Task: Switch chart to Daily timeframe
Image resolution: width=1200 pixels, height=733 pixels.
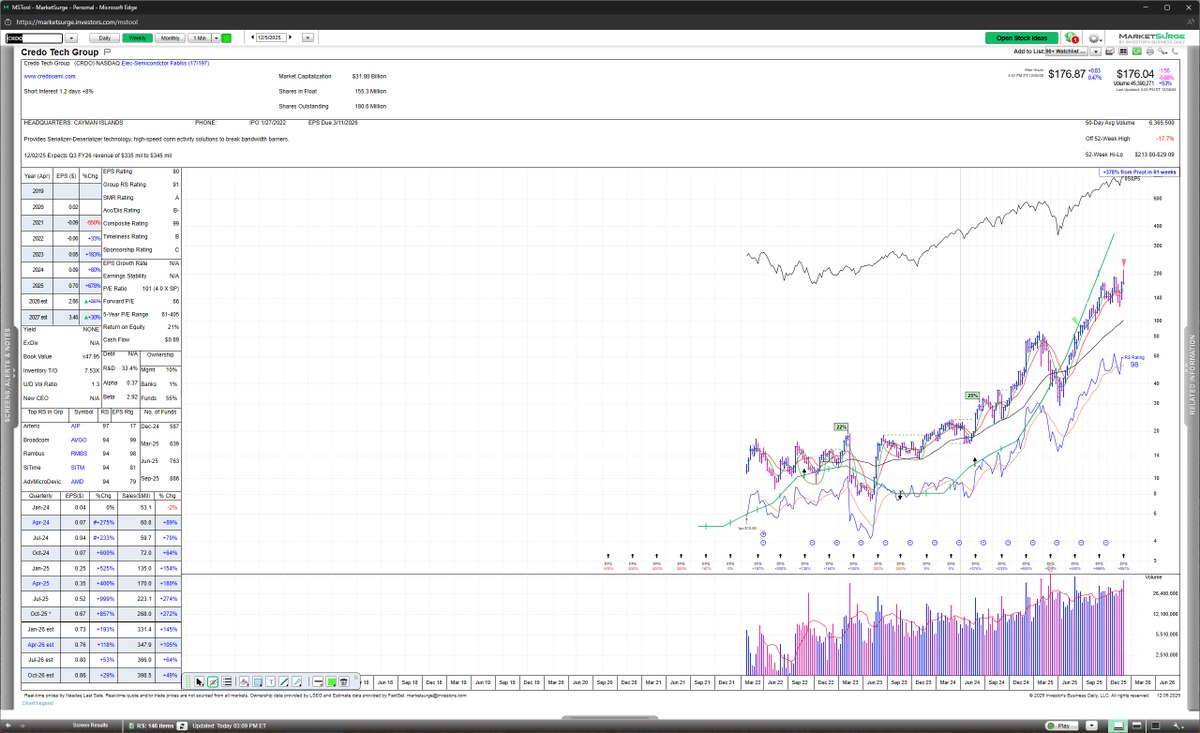Action: pyautogui.click(x=104, y=38)
